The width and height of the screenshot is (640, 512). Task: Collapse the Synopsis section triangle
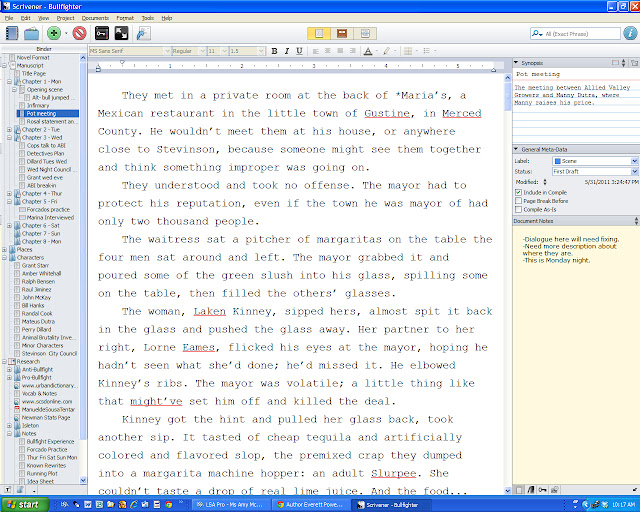click(x=516, y=63)
